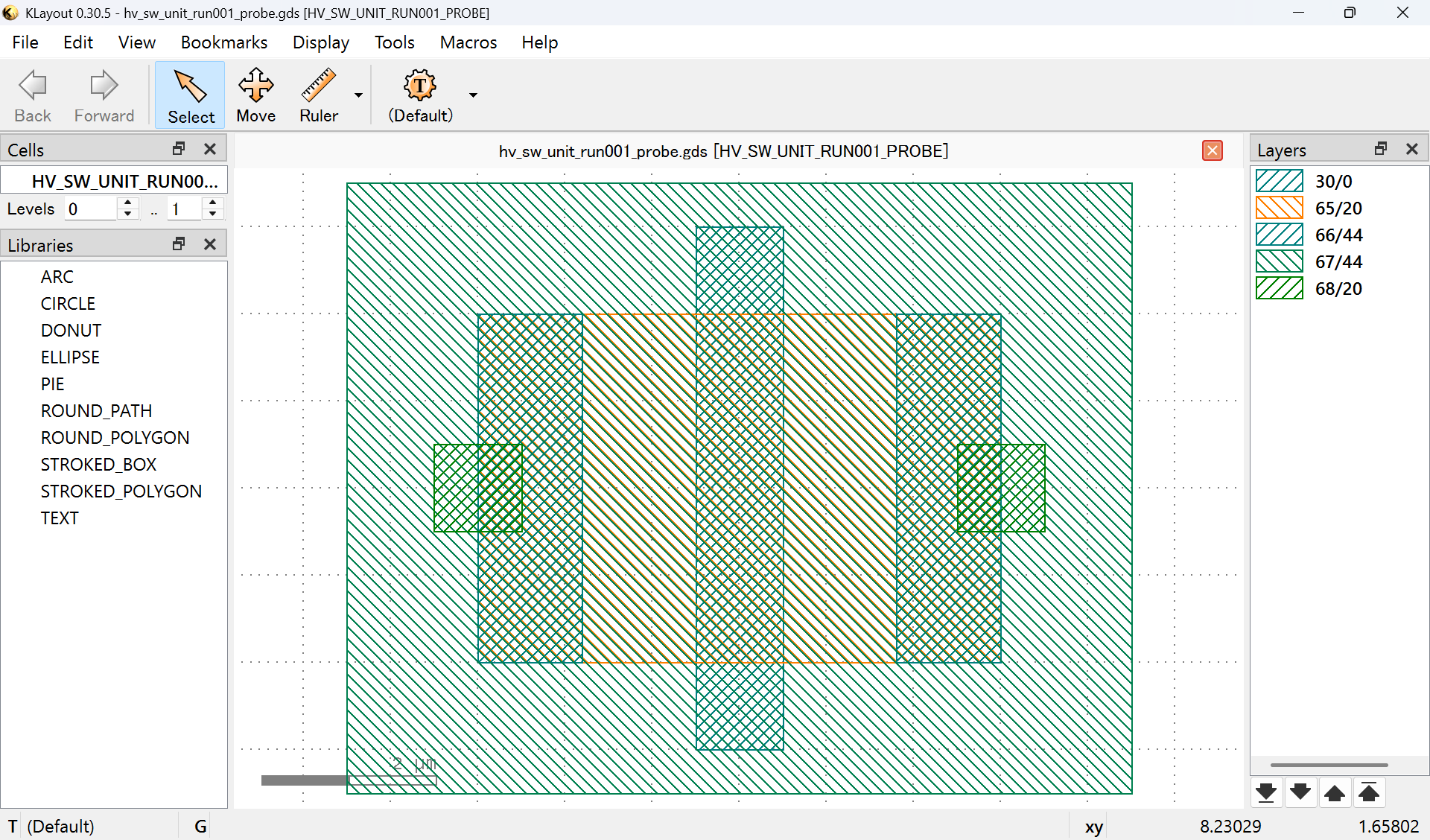The width and height of the screenshot is (1430, 840).
Task: Move layer down one step arrow
Action: click(x=1300, y=792)
